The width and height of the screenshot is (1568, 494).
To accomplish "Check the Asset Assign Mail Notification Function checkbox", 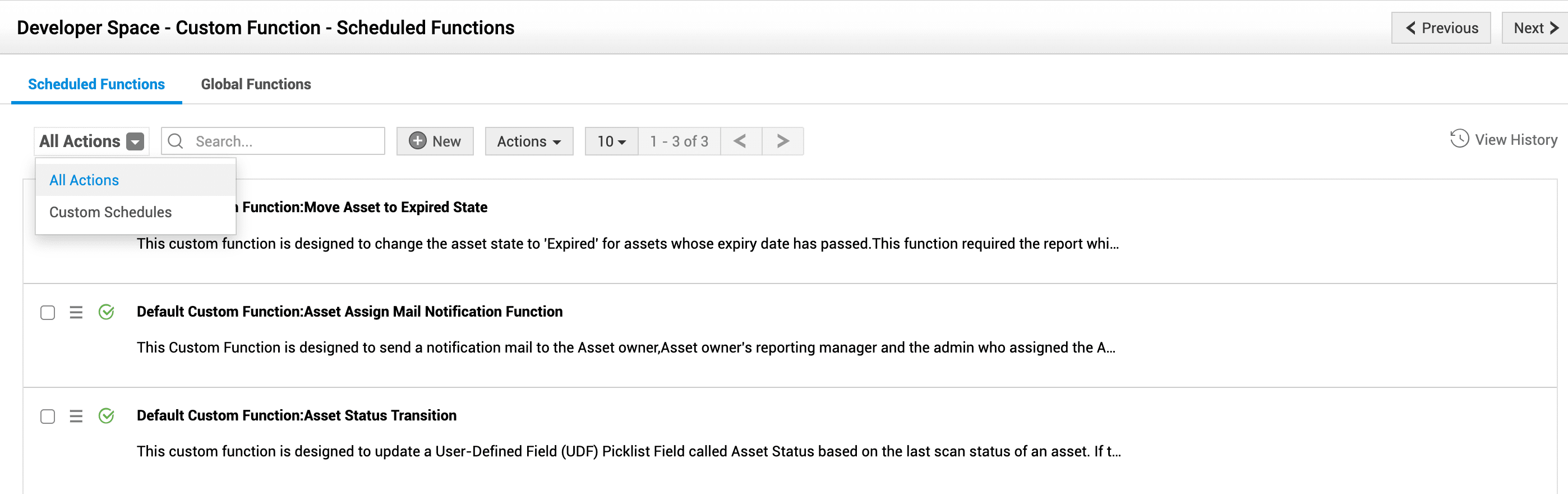I will (48, 313).
